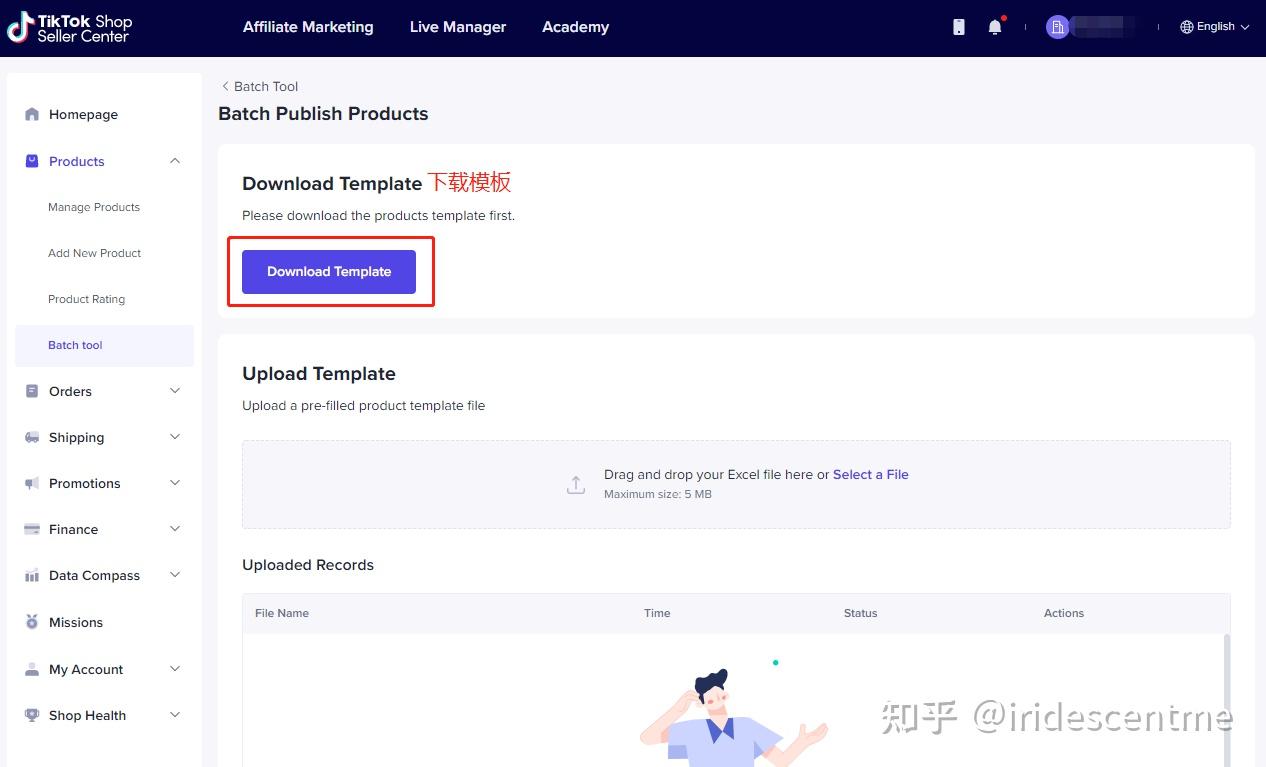Collapse the Products menu
Viewport: 1266px width, 767px height.
(x=174, y=161)
